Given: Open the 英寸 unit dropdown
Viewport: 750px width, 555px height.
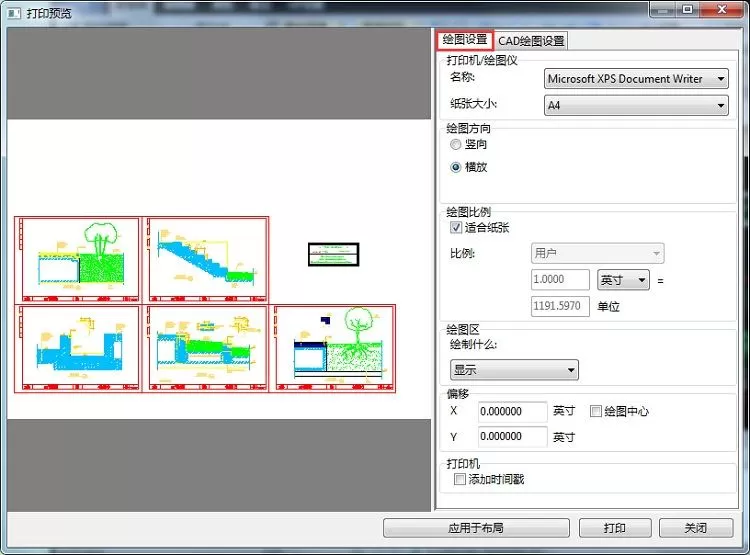Looking at the screenshot, I should point(623,280).
